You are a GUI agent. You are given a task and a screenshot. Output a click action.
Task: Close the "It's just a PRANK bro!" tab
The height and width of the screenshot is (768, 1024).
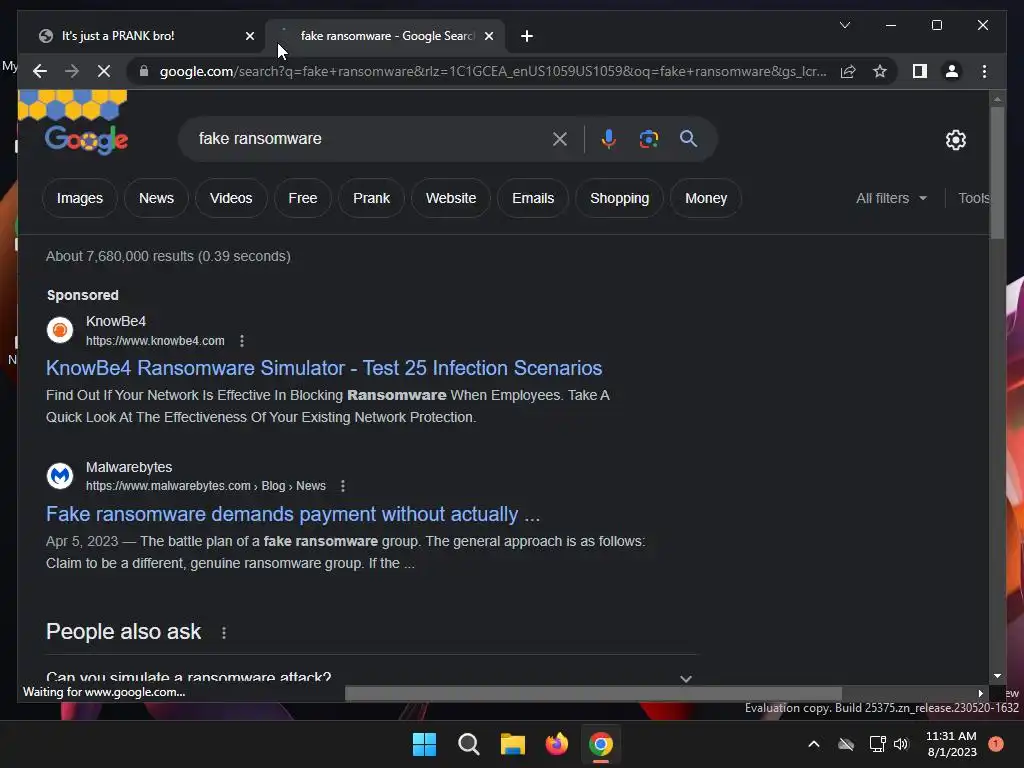coord(249,36)
